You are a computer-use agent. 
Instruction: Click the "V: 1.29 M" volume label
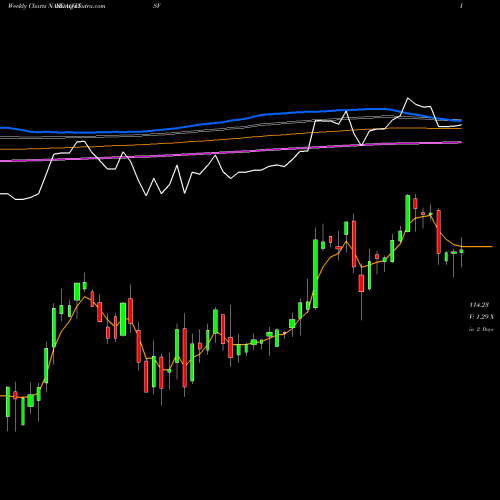coord(481,317)
